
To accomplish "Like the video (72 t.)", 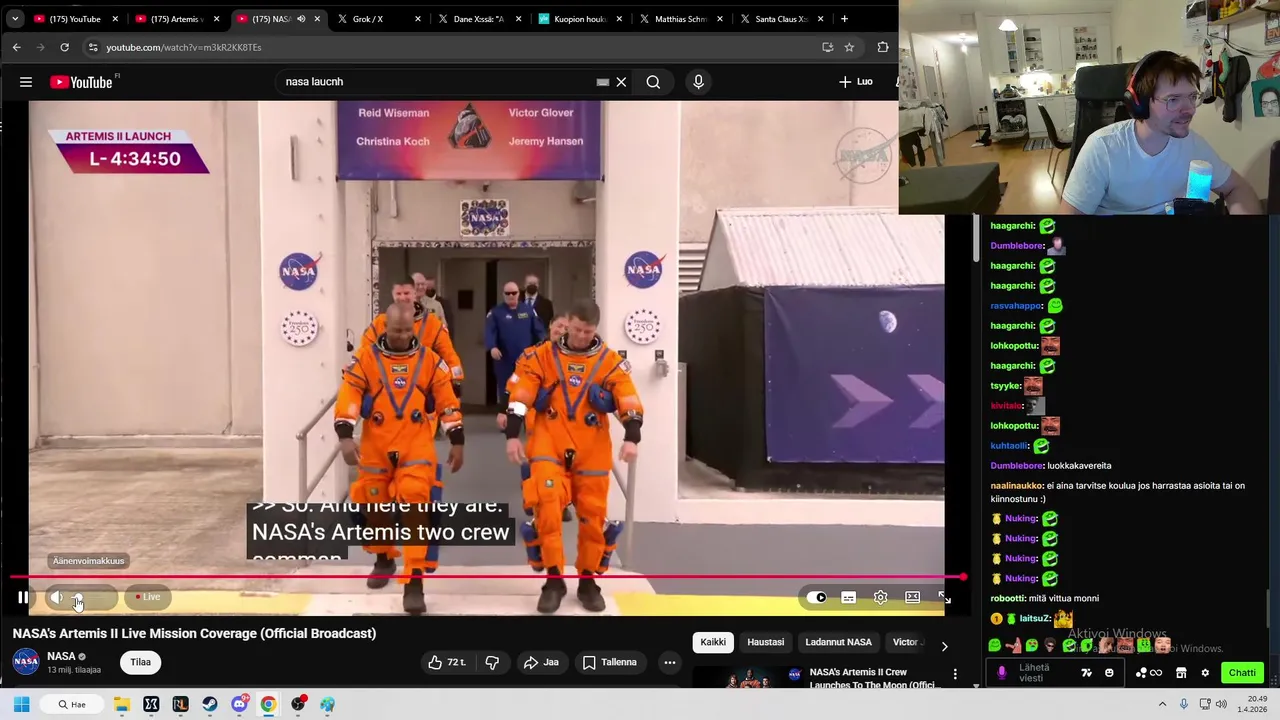I will 447,662.
